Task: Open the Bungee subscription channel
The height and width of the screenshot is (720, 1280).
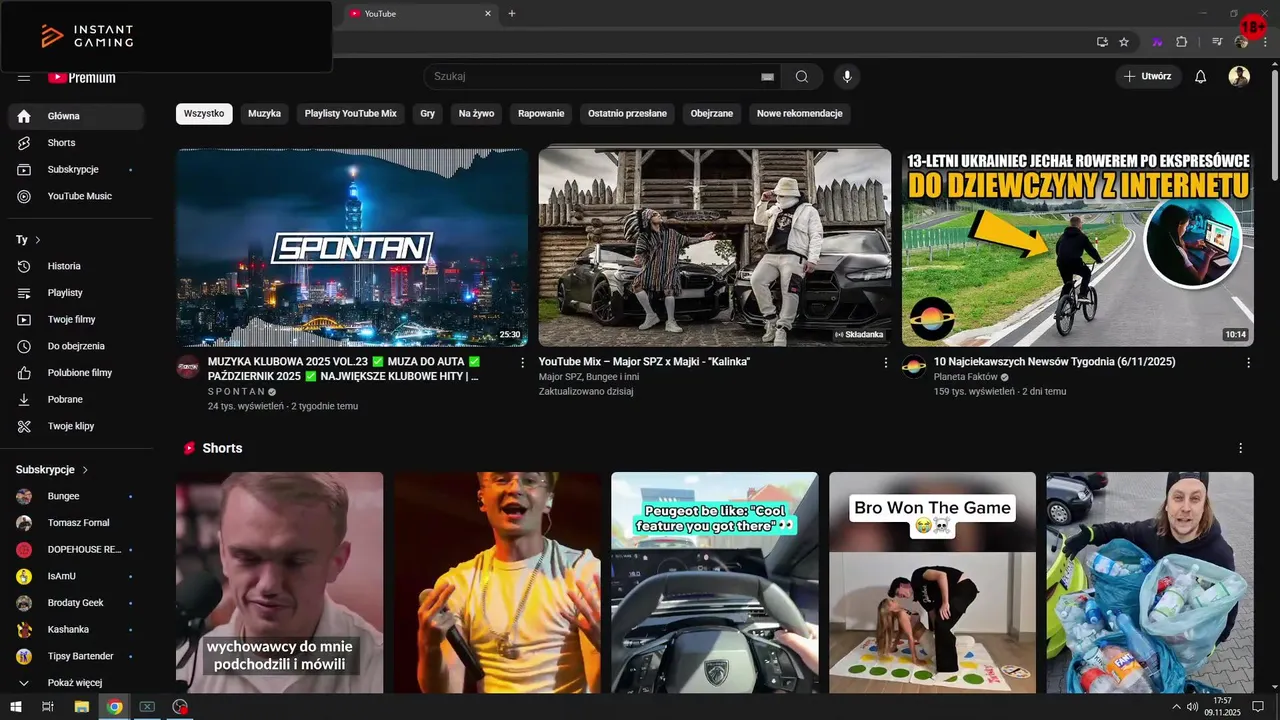Action: point(76,496)
